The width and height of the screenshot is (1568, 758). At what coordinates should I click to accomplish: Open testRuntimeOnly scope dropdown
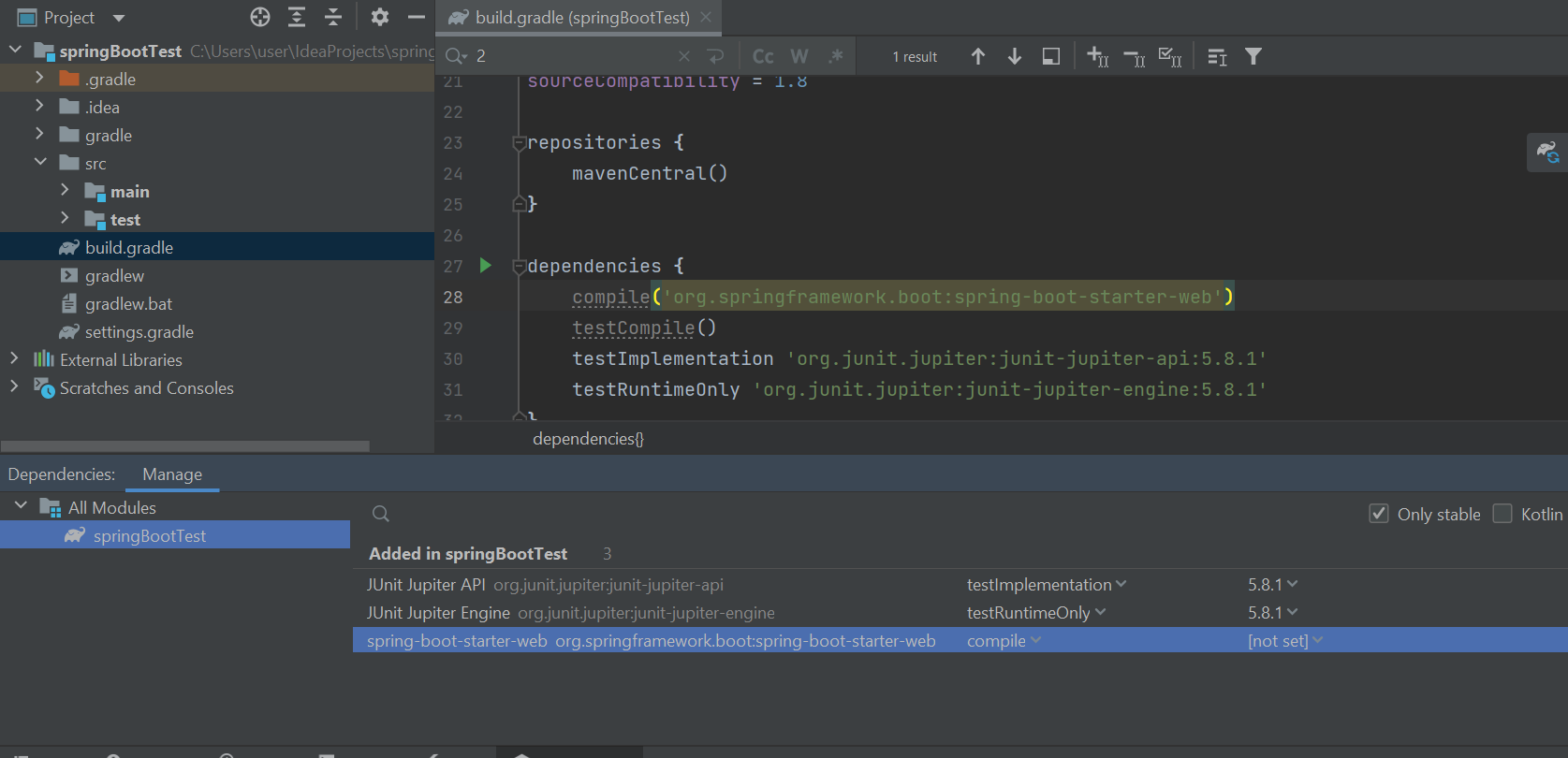(1036, 613)
